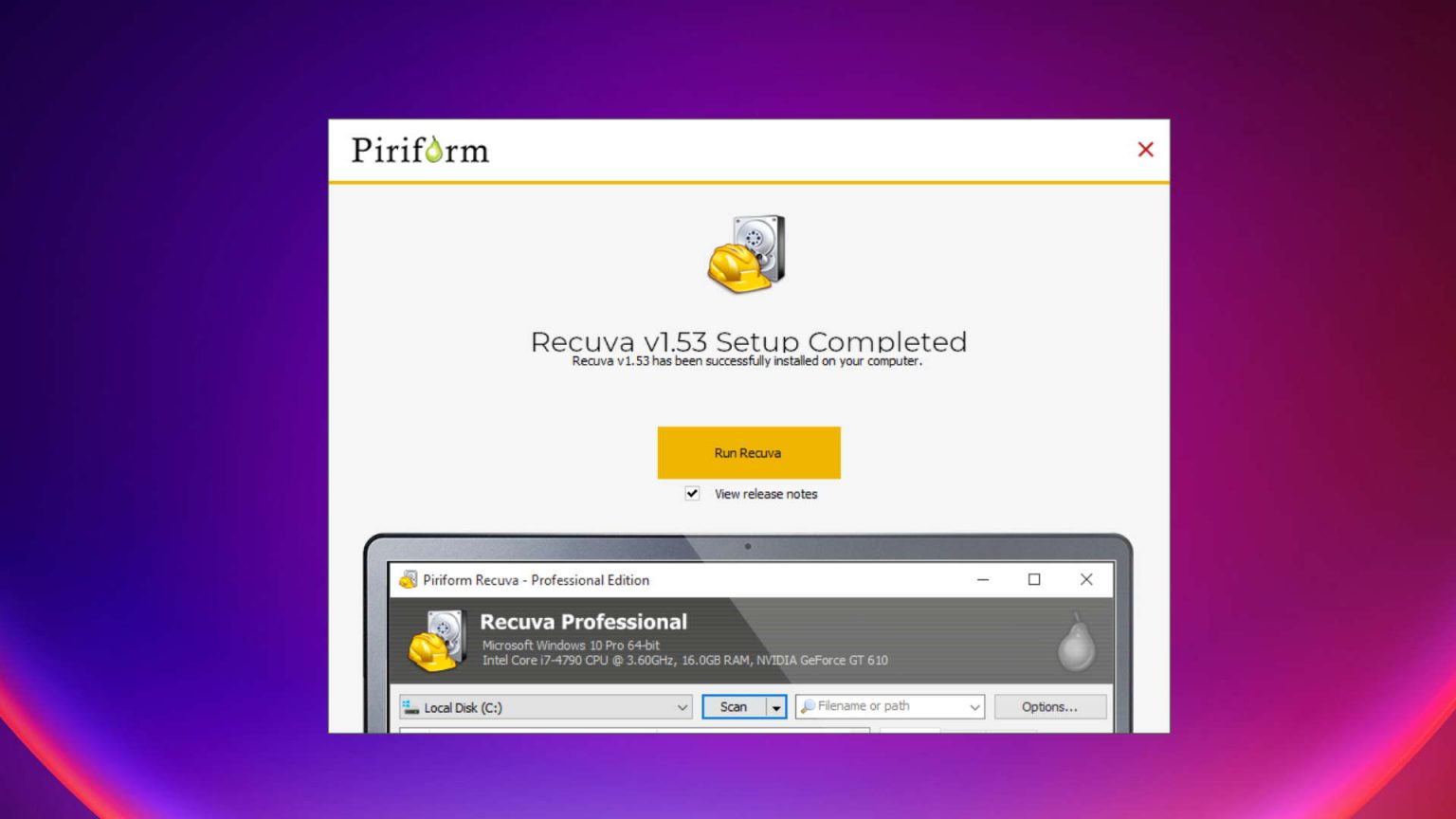Click the Run Recuva button
This screenshot has height=819, width=1456.
[x=749, y=453]
